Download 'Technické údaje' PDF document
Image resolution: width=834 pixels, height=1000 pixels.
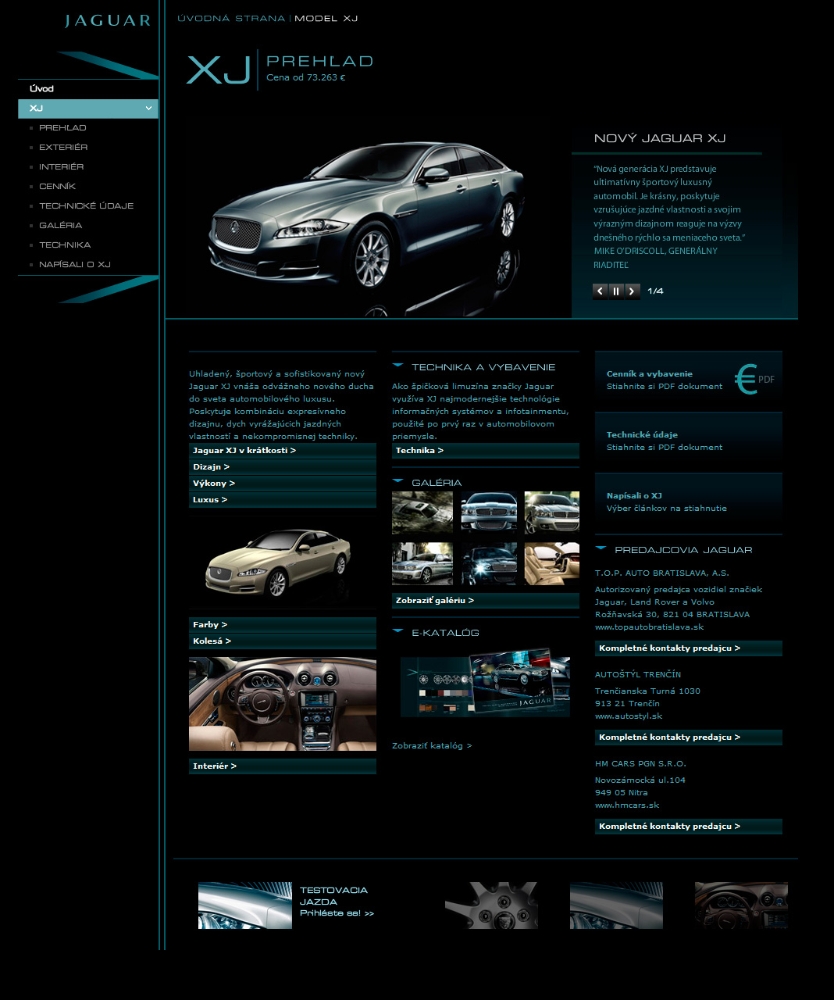(688, 441)
